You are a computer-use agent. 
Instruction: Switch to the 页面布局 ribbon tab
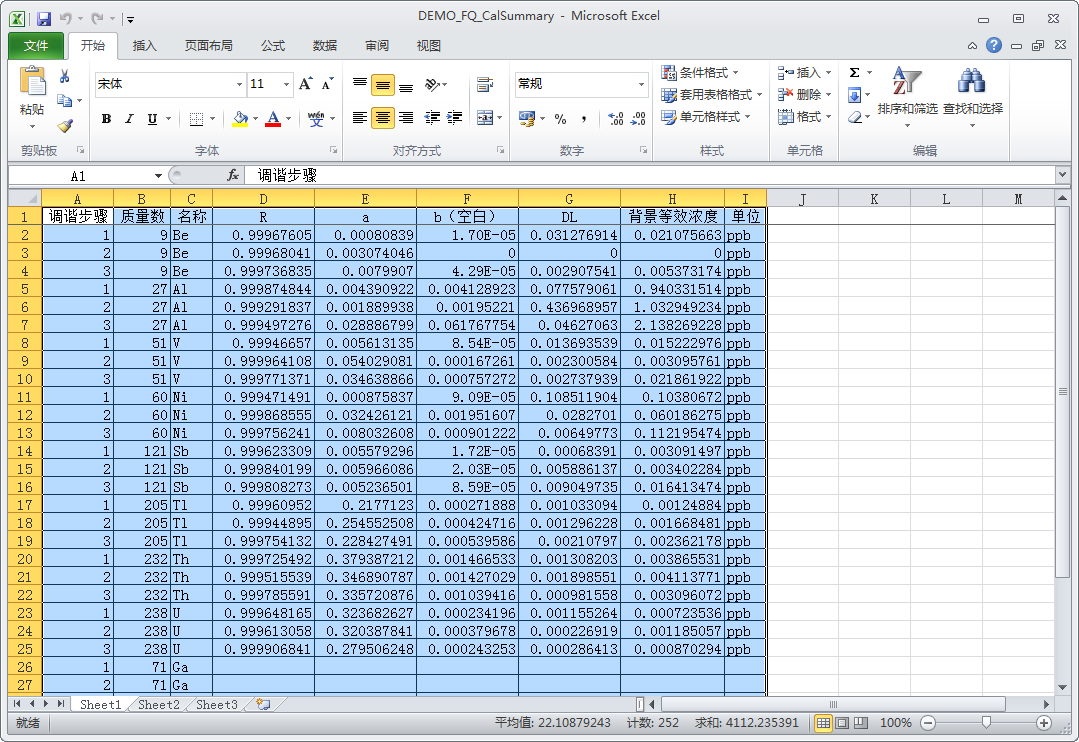(209, 45)
